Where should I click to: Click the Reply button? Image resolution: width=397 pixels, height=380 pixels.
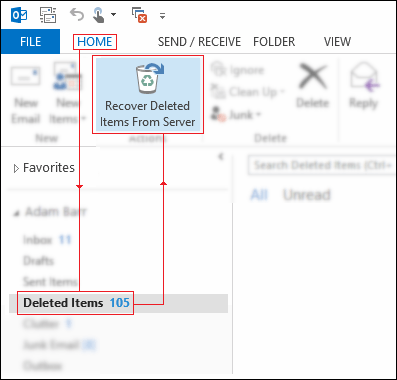364,86
